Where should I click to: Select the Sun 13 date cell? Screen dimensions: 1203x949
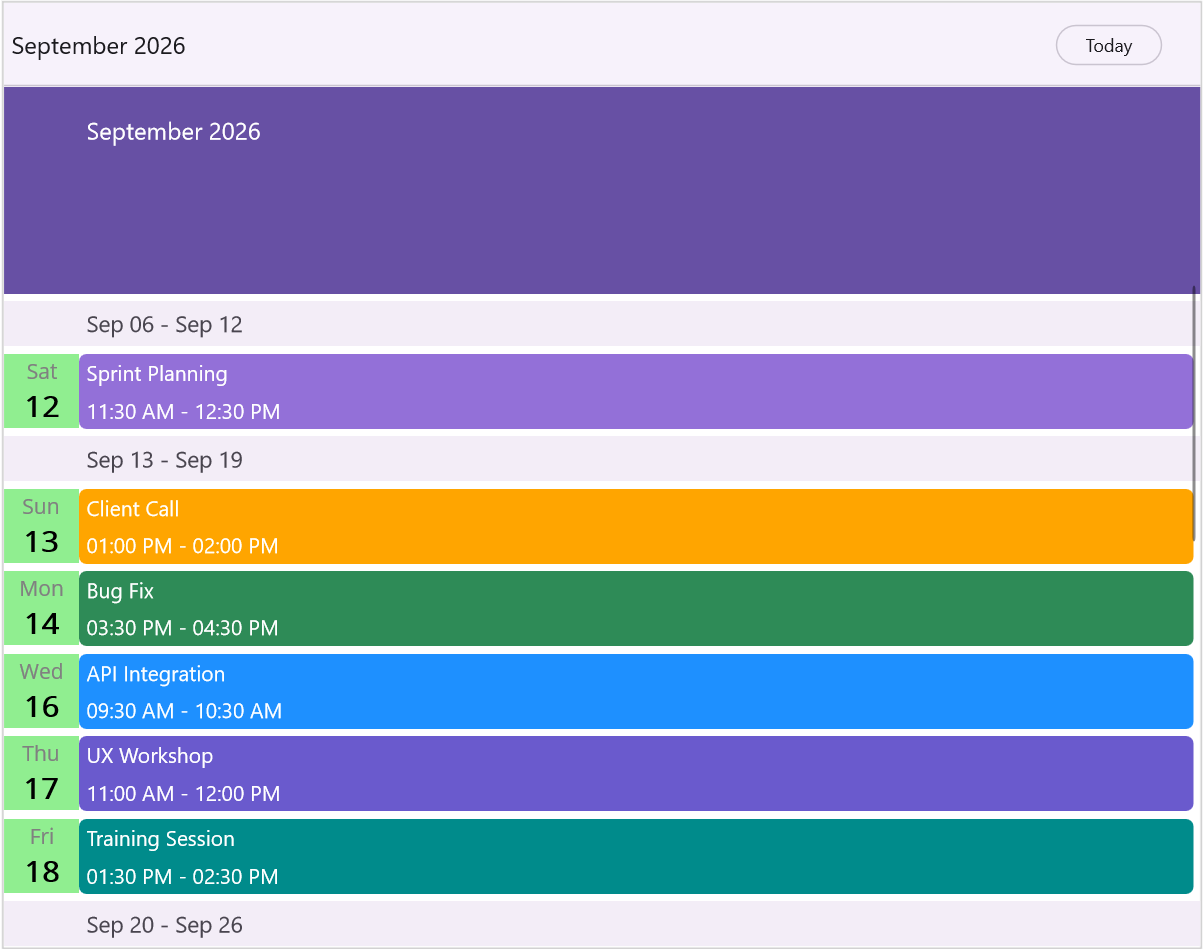tap(41, 526)
